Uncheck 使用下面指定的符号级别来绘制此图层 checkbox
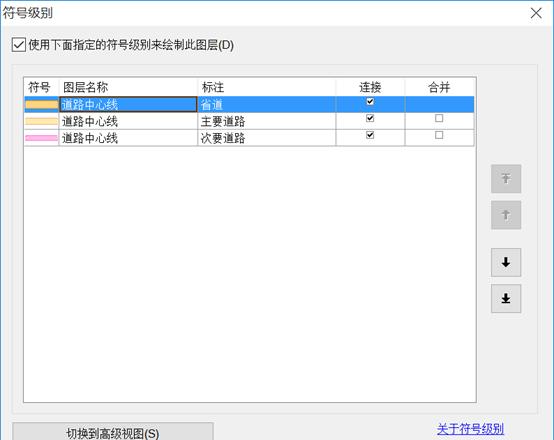The image size is (554, 440). pos(18,45)
